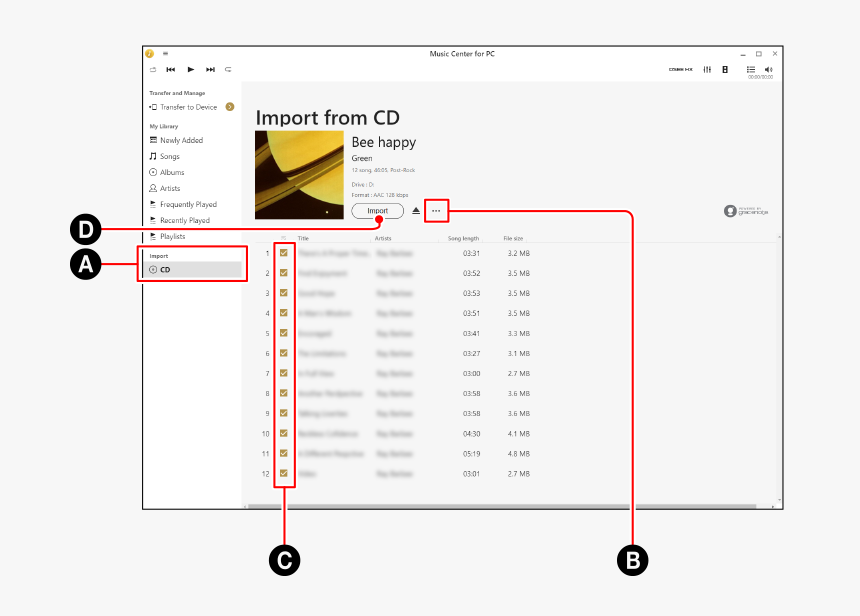Click the Import button
Screen dimensions: 860x616
(x=377, y=211)
